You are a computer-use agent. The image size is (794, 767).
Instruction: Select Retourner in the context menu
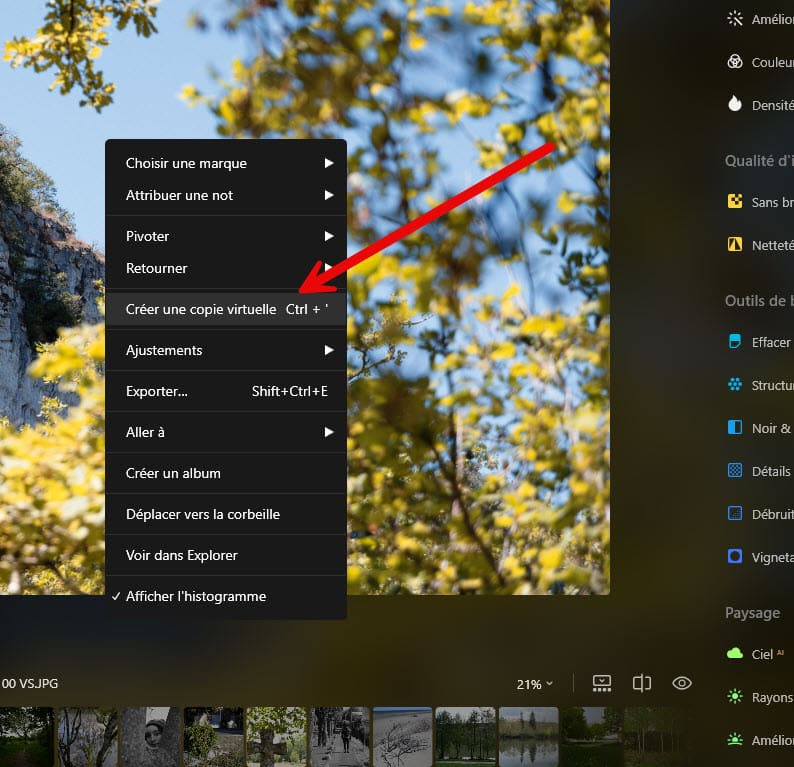(226, 268)
